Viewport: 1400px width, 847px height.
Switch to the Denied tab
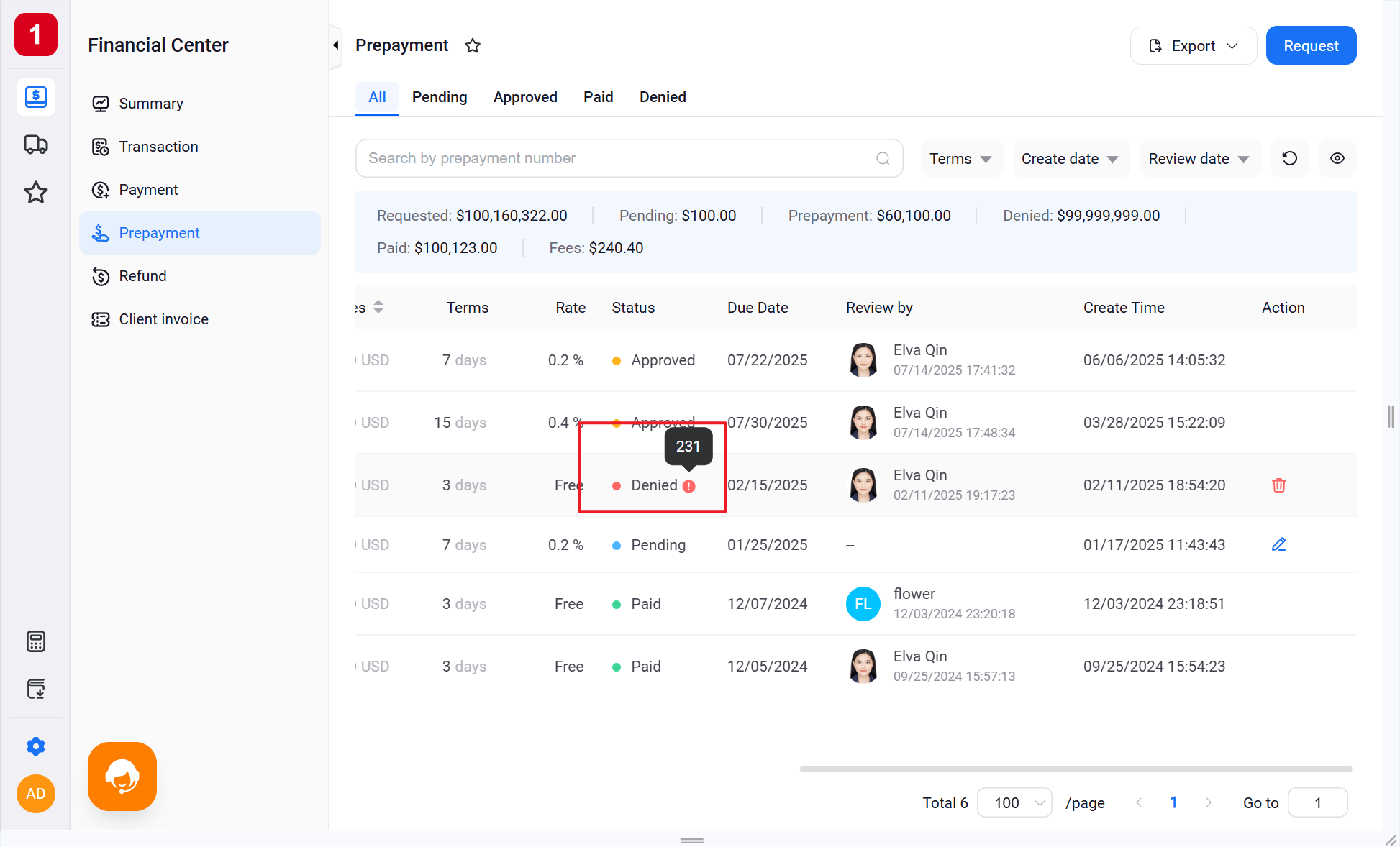pyautogui.click(x=663, y=97)
